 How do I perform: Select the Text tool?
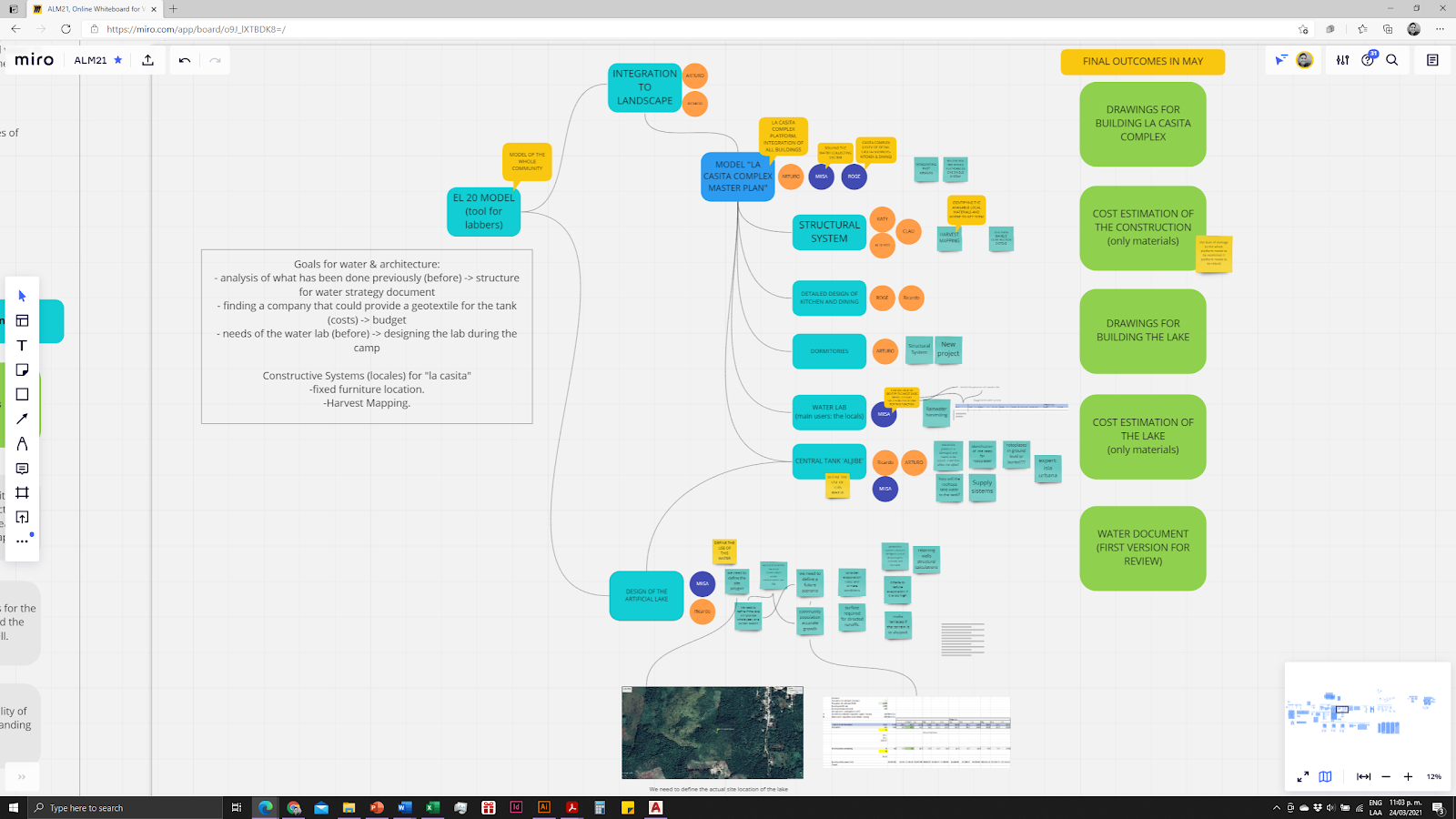22,345
